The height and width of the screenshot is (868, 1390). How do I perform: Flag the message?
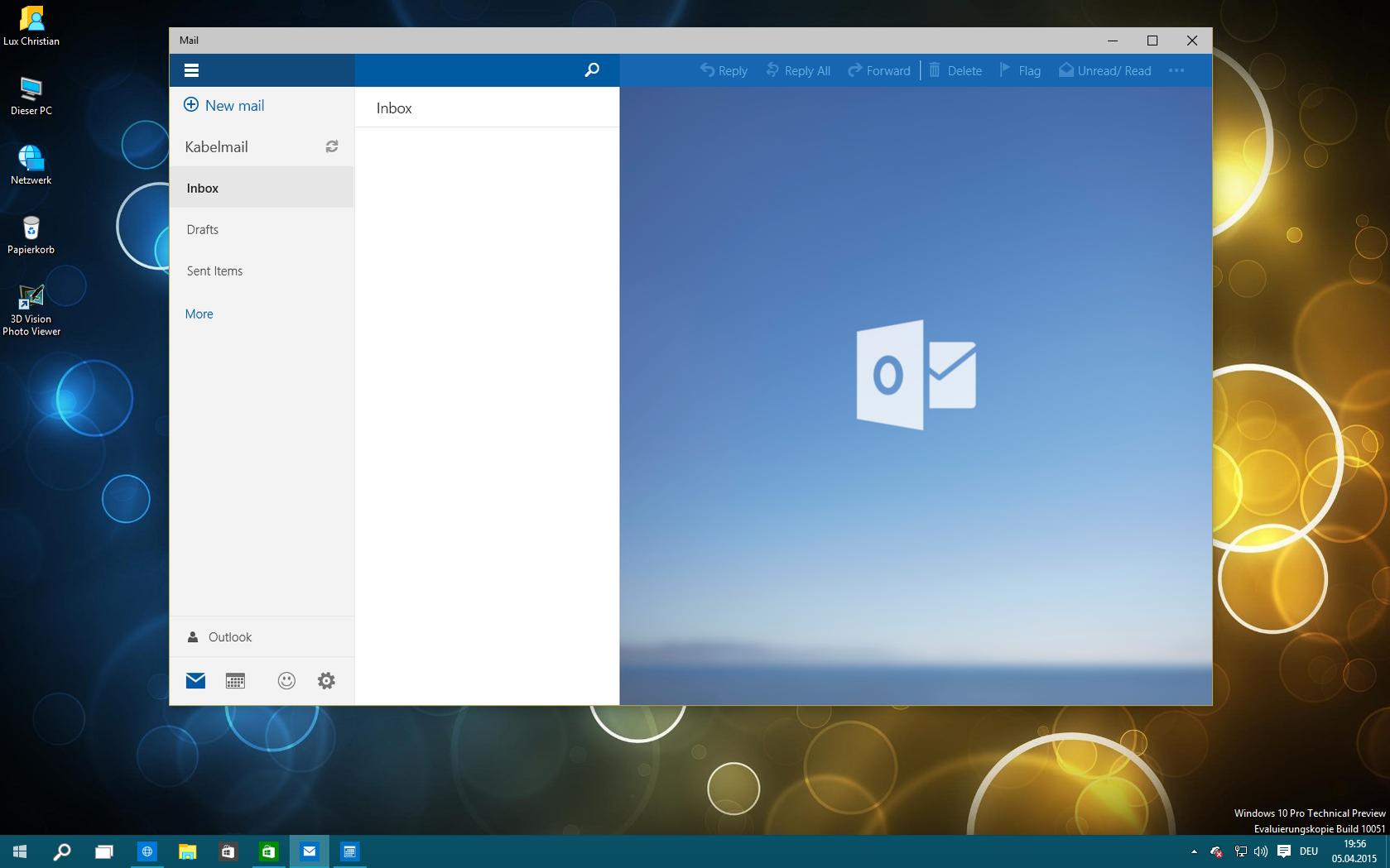[1020, 70]
